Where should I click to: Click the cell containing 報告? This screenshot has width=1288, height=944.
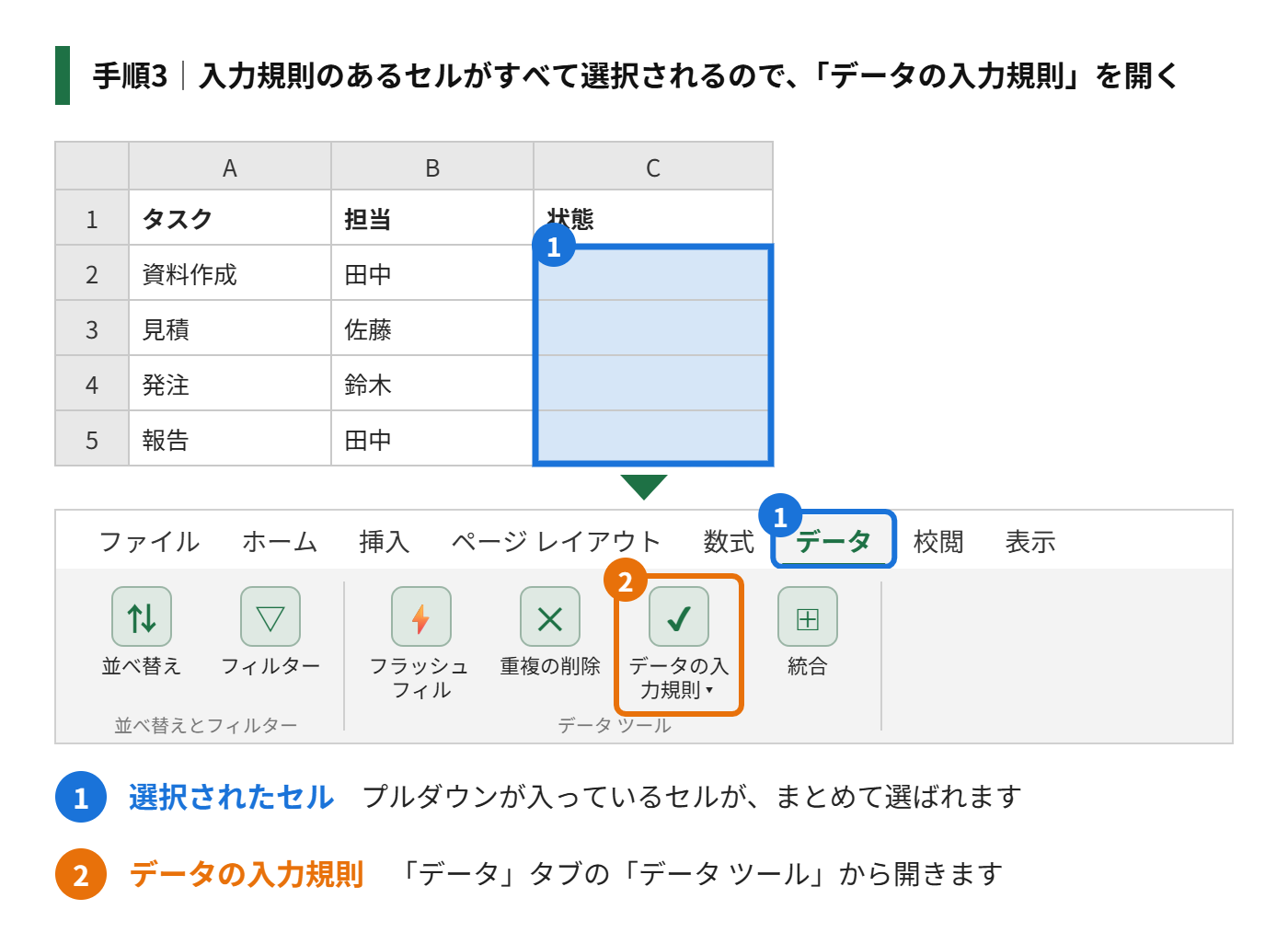pyautogui.click(x=230, y=439)
